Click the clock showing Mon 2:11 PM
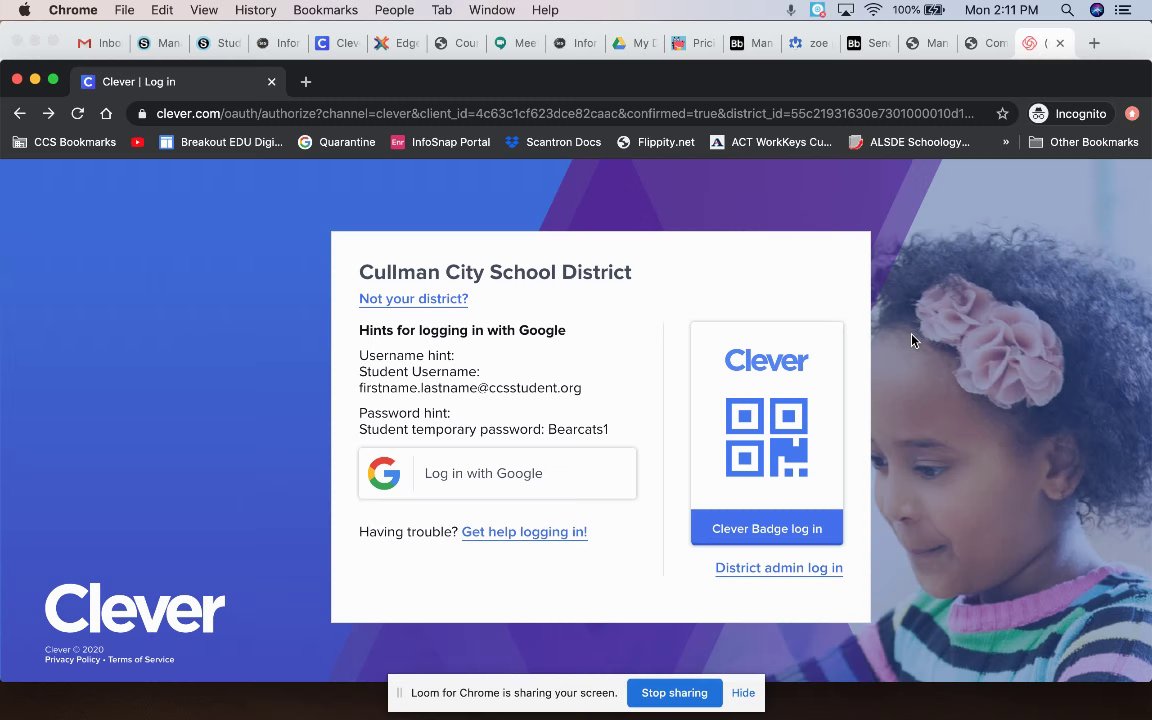 tap(1001, 10)
